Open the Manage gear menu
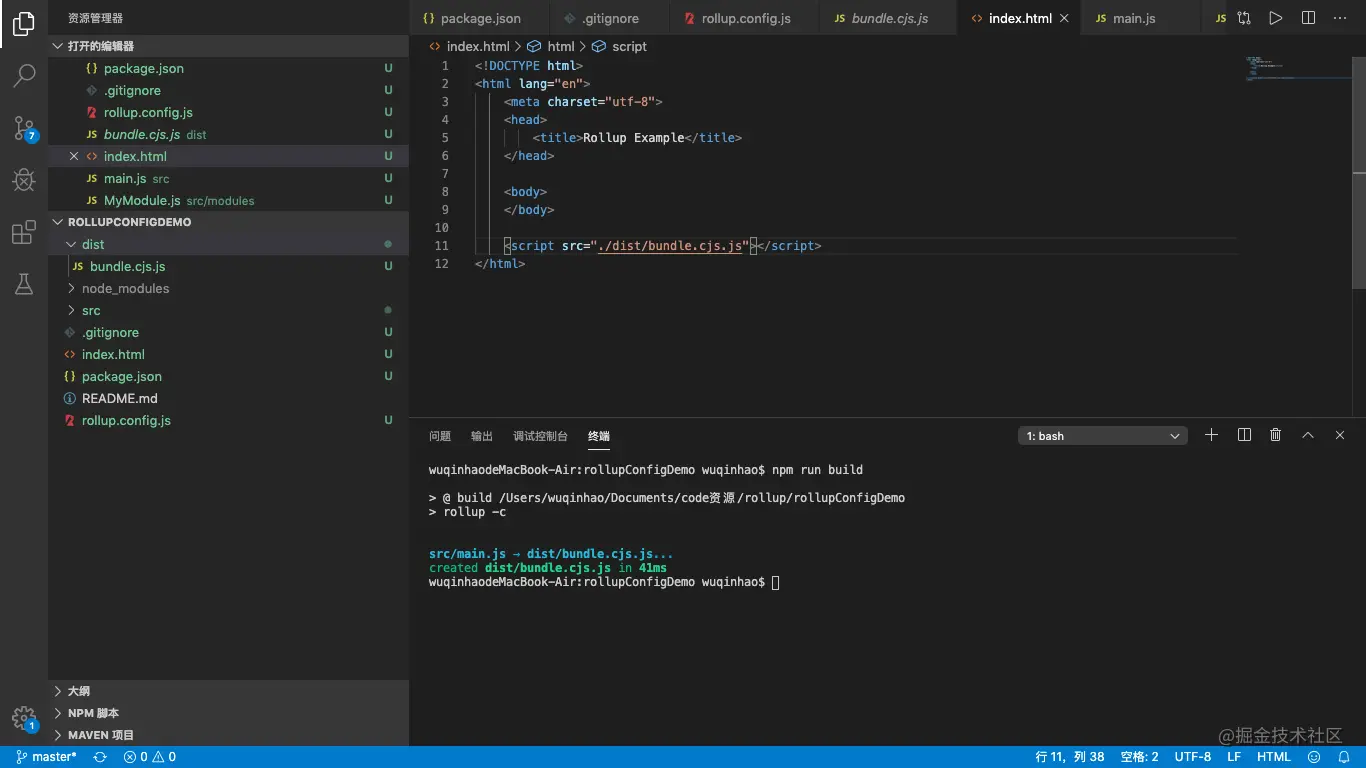The height and width of the screenshot is (768, 1366). 24,718
